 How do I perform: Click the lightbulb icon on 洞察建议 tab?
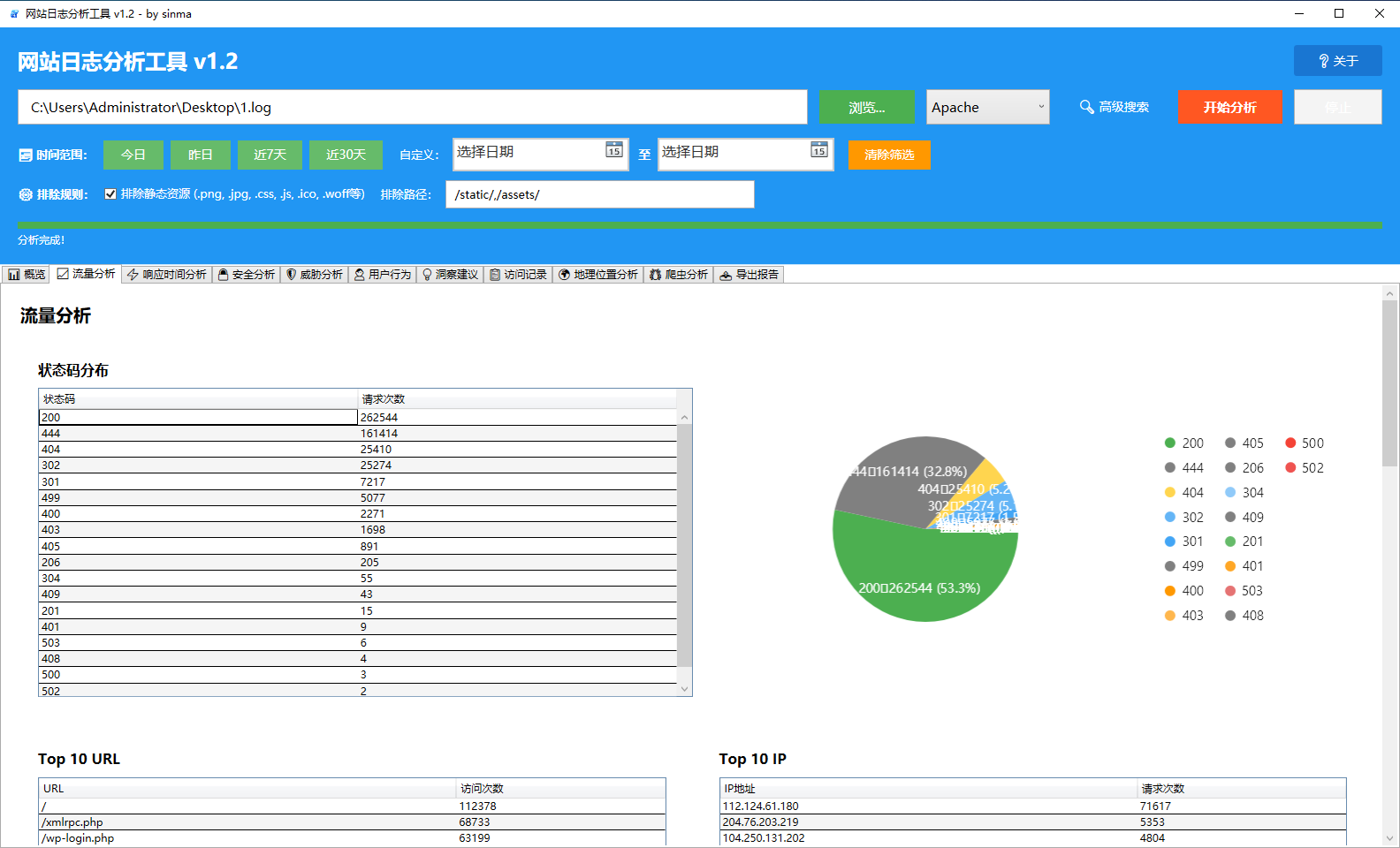[428, 275]
